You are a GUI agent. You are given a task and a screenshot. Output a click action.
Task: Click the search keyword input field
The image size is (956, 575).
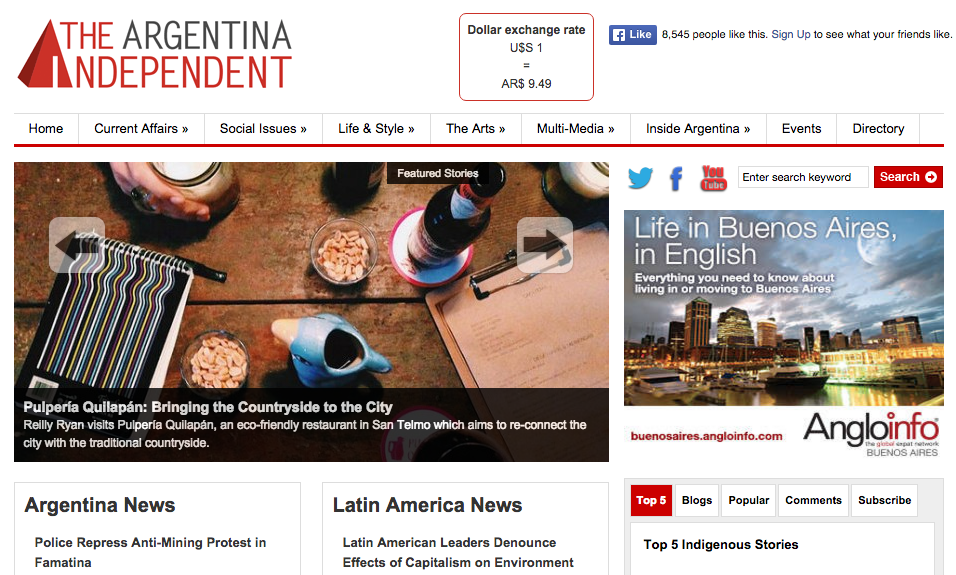click(x=803, y=177)
